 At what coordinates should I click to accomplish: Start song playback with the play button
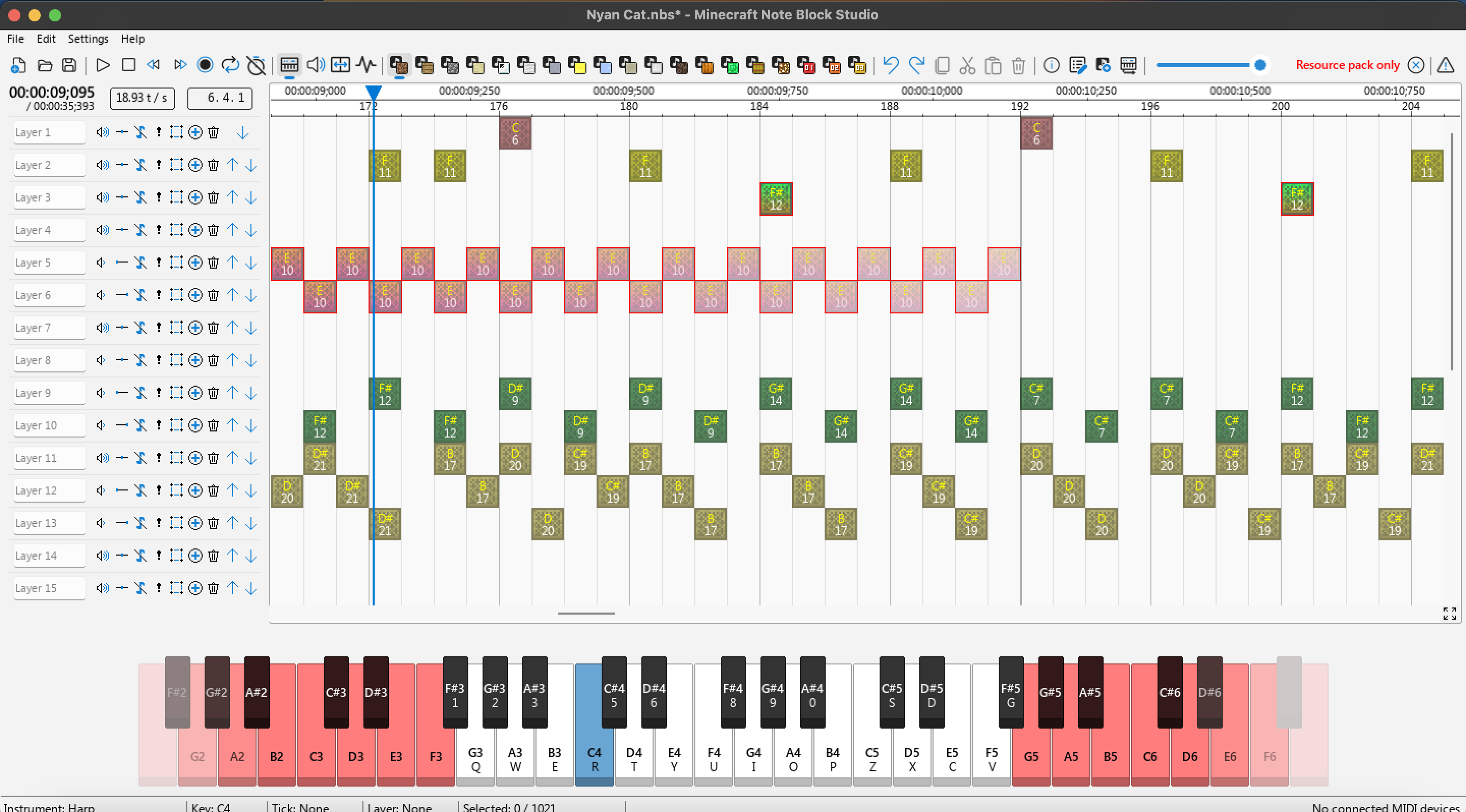[102, 66]
